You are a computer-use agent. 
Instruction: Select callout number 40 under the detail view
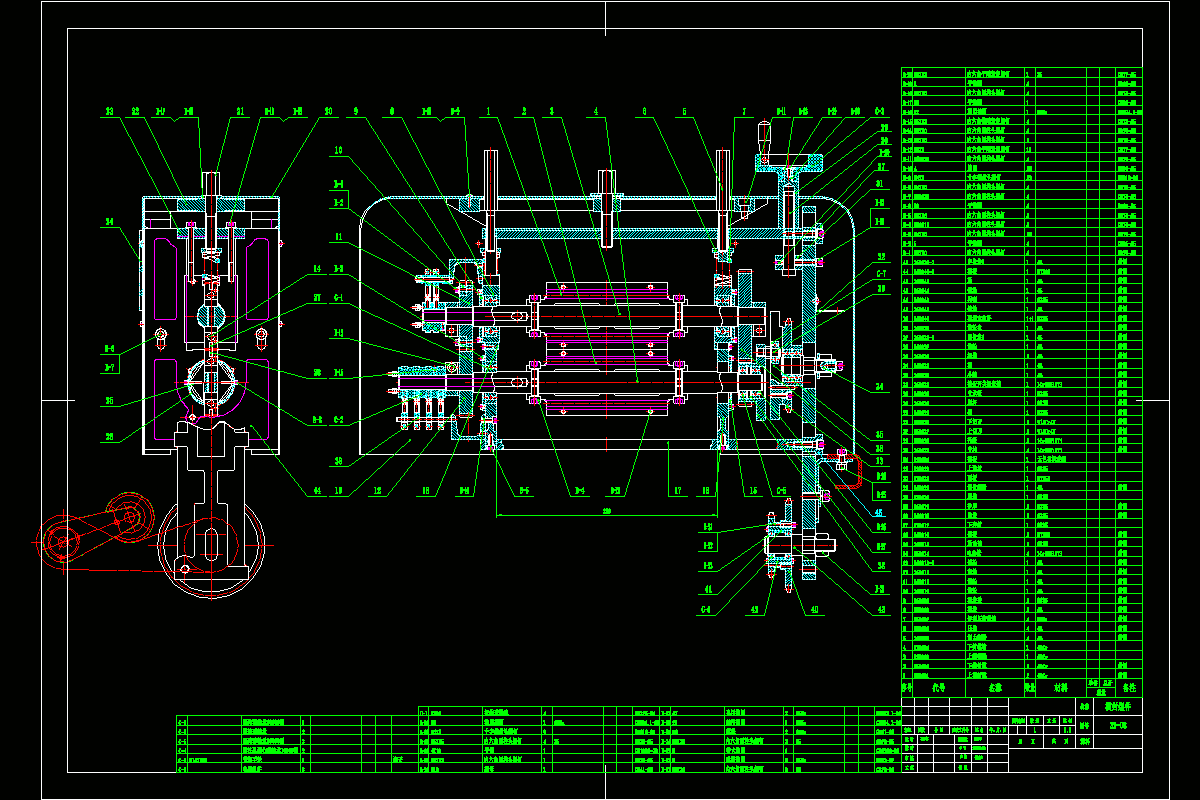(815, 608)
